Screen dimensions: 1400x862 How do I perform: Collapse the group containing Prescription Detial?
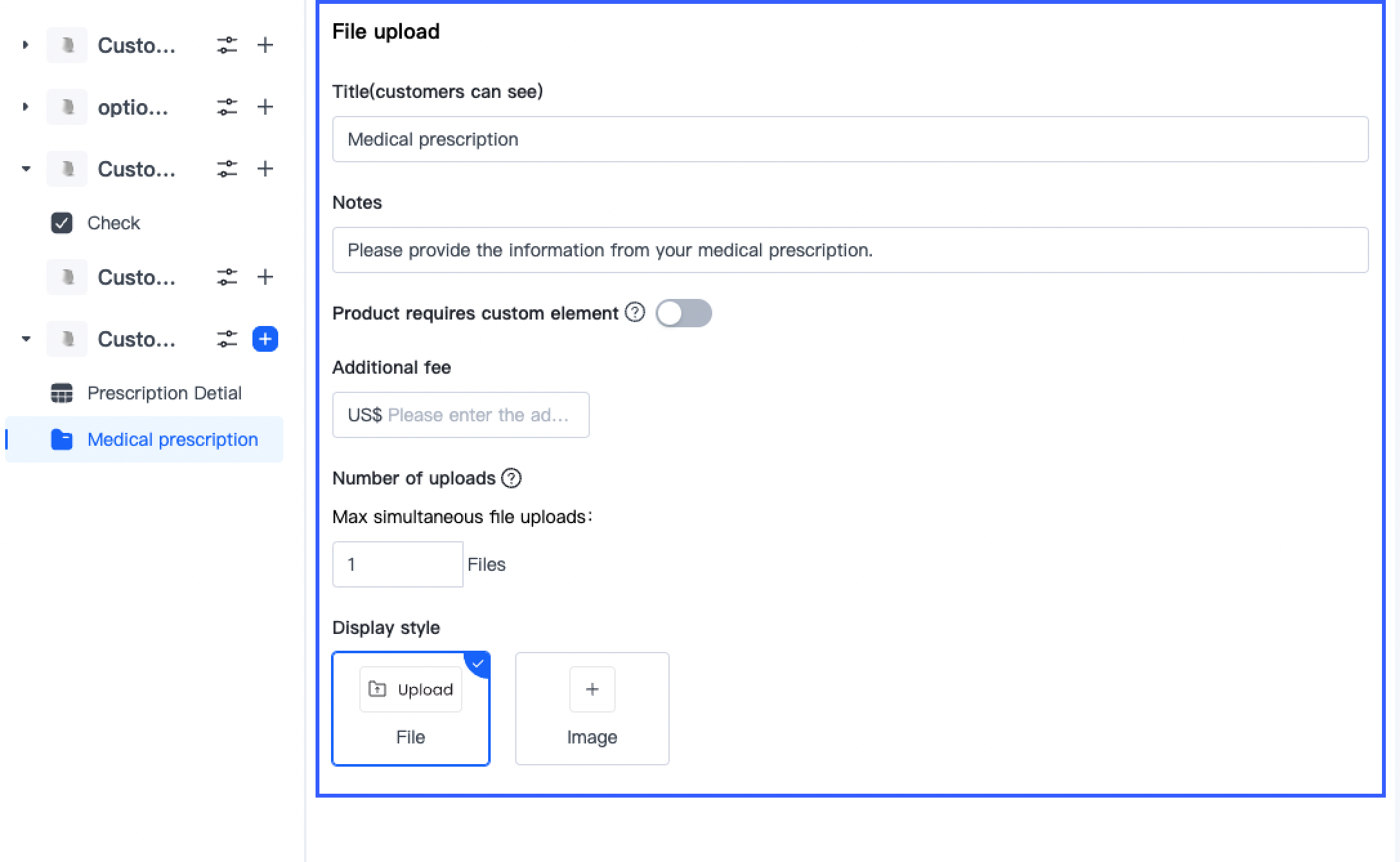pos(26,339)
